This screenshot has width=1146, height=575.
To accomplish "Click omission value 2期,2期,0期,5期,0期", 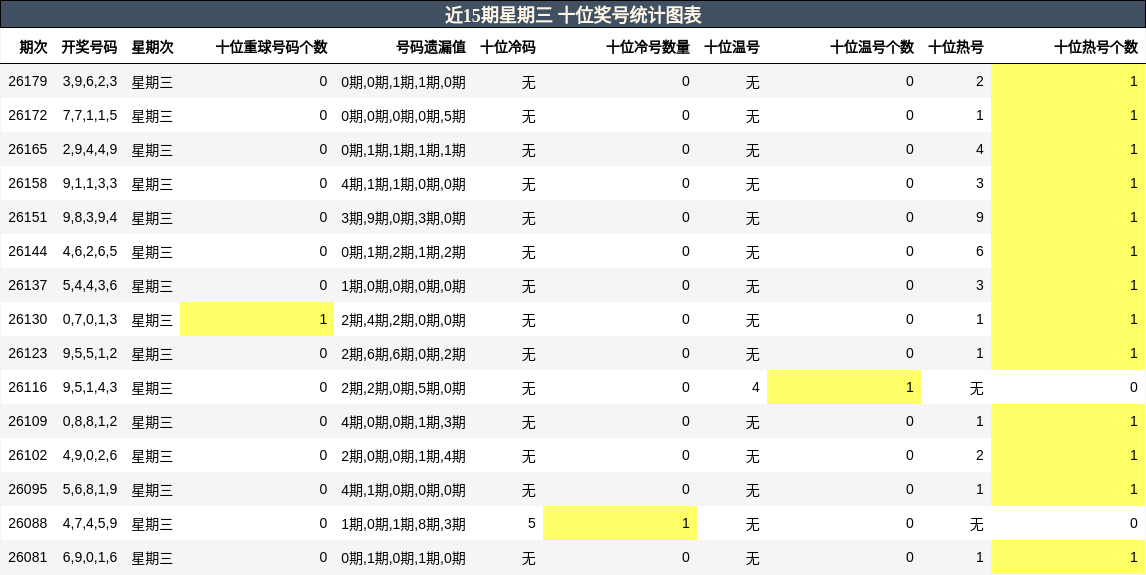I will point(403,388).
